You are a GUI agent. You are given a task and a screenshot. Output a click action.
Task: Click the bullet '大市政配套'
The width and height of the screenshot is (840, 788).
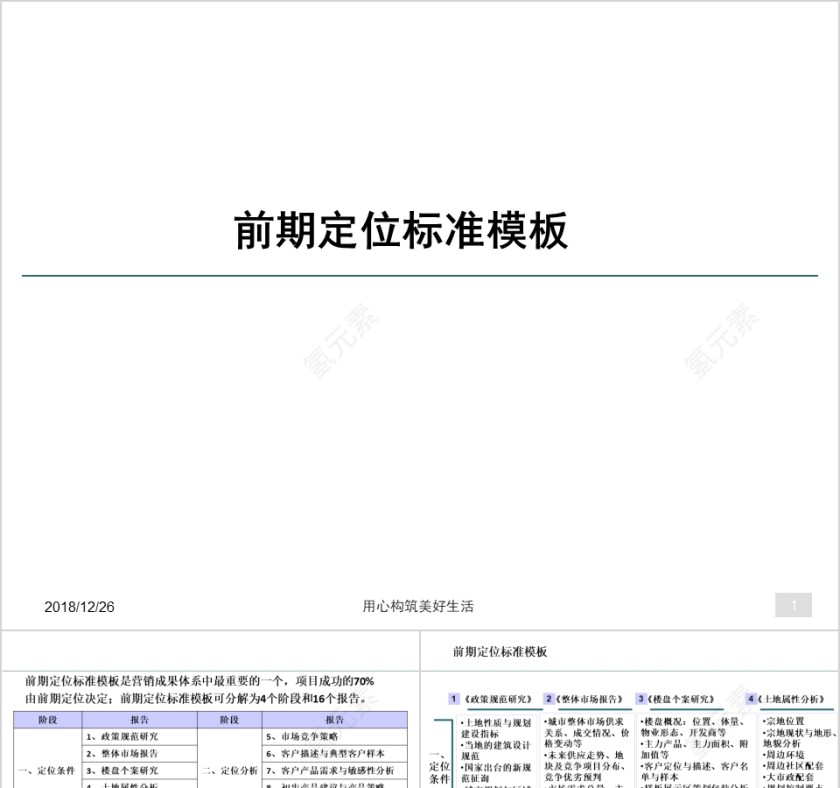coord(788,777)
